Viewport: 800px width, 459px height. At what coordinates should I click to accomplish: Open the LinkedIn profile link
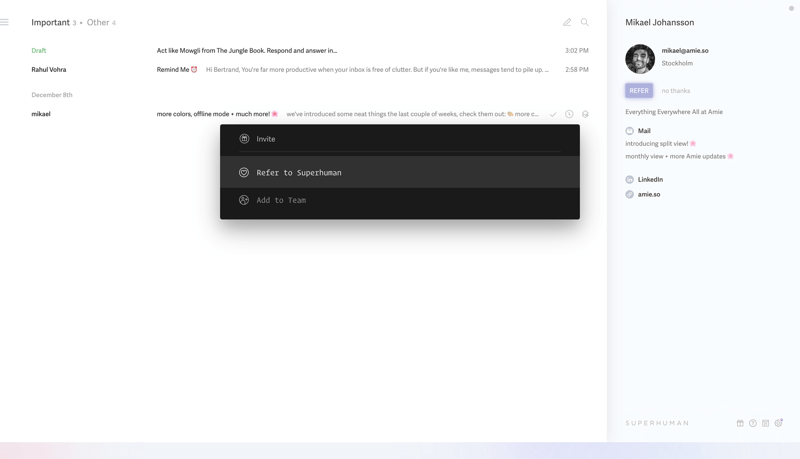(x=650, y=180)
